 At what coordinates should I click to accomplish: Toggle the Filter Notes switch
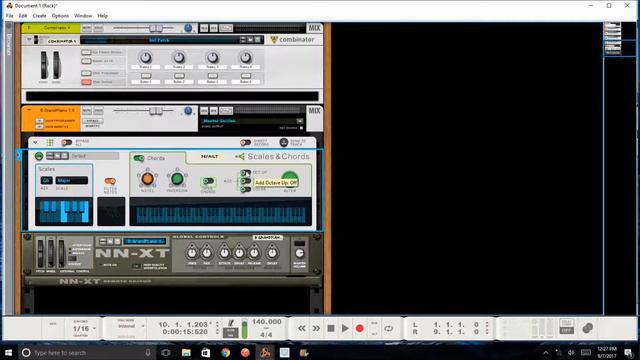[x=110, y=181]
